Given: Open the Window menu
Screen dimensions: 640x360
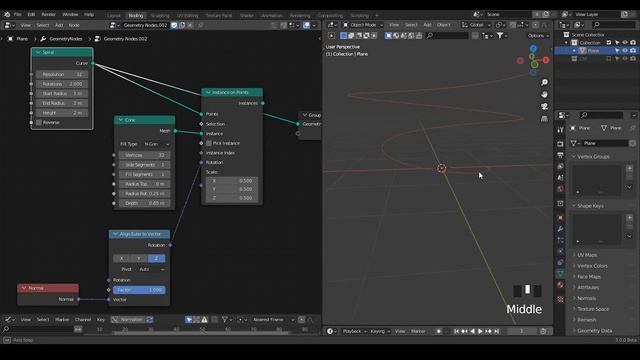Looking at the screenshot, I should coord(70,14).
